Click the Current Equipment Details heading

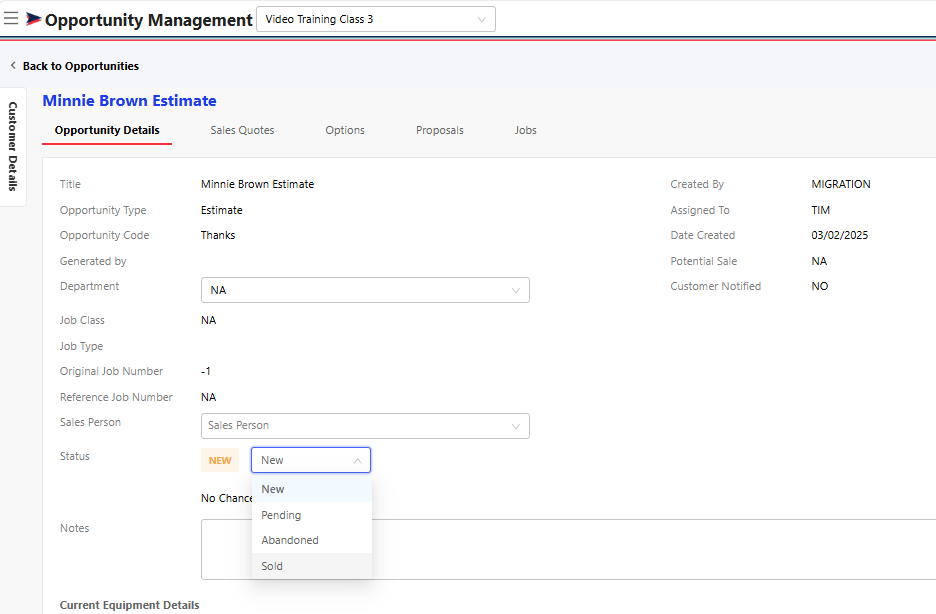[x=130, y=605]
